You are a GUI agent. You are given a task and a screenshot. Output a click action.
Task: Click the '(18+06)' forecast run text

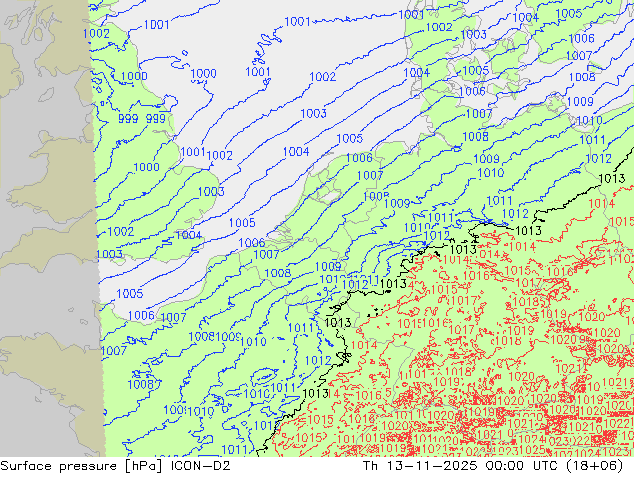coord(595,466)
